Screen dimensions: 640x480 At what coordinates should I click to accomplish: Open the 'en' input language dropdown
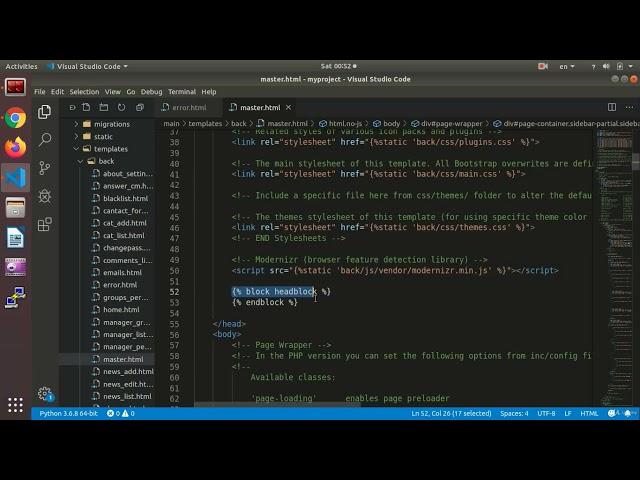tap(567, 66)
